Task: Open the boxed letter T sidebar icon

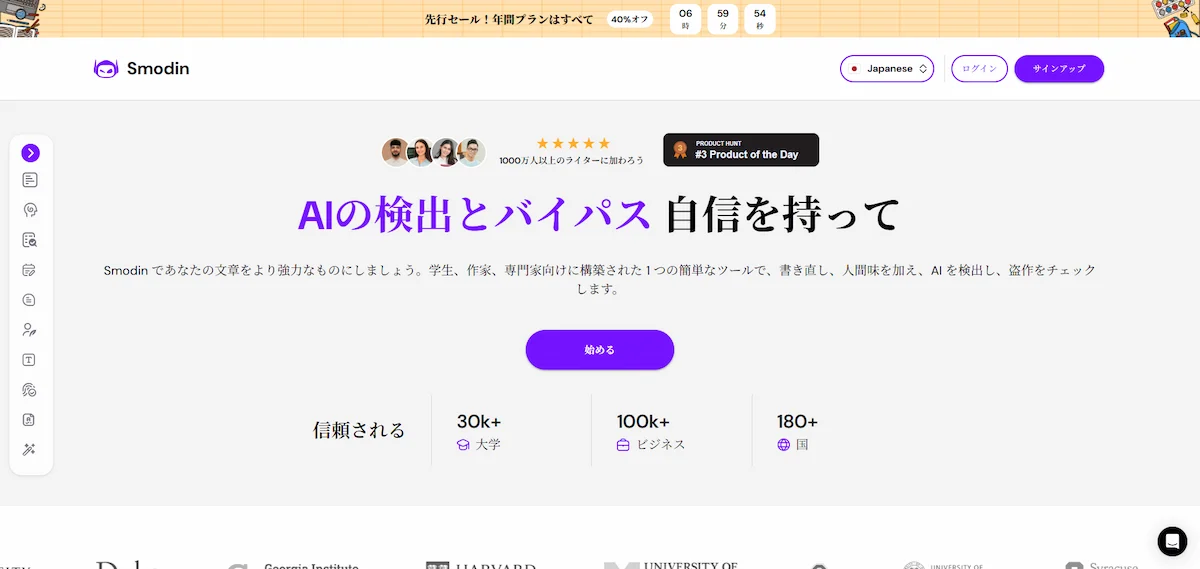Action: pos(30,360)
